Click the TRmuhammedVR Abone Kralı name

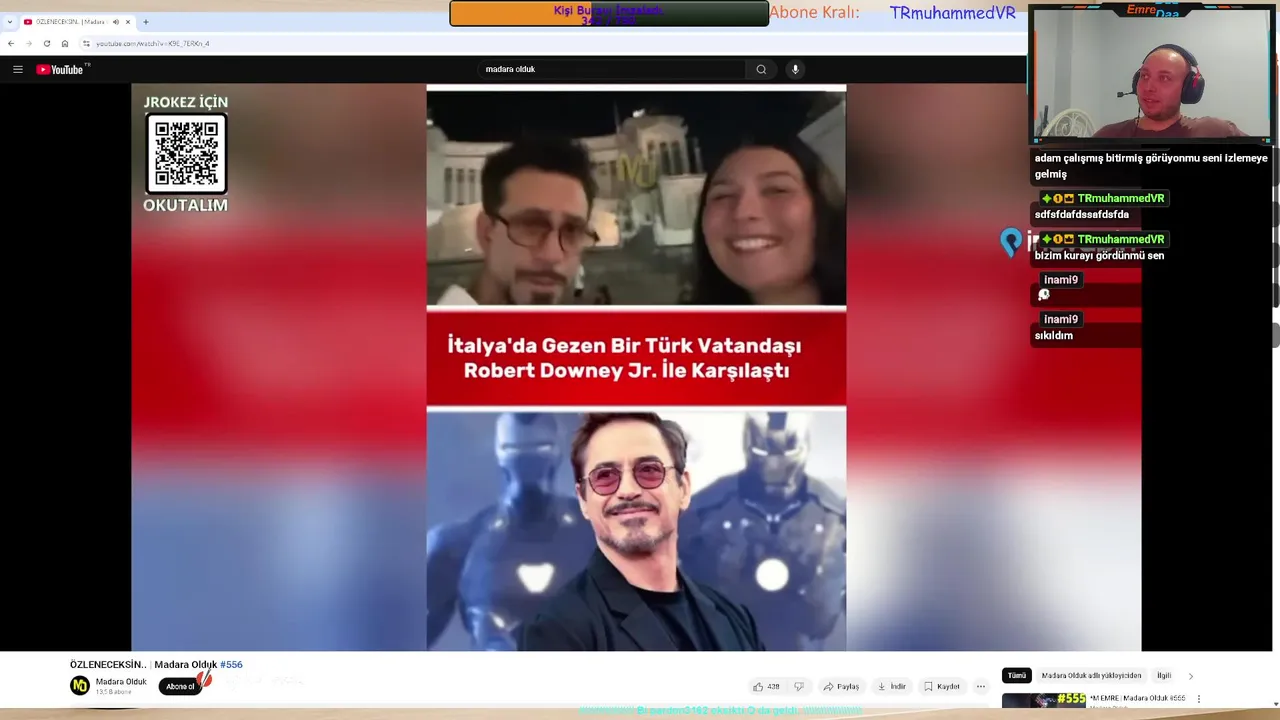tap(952, 13)
